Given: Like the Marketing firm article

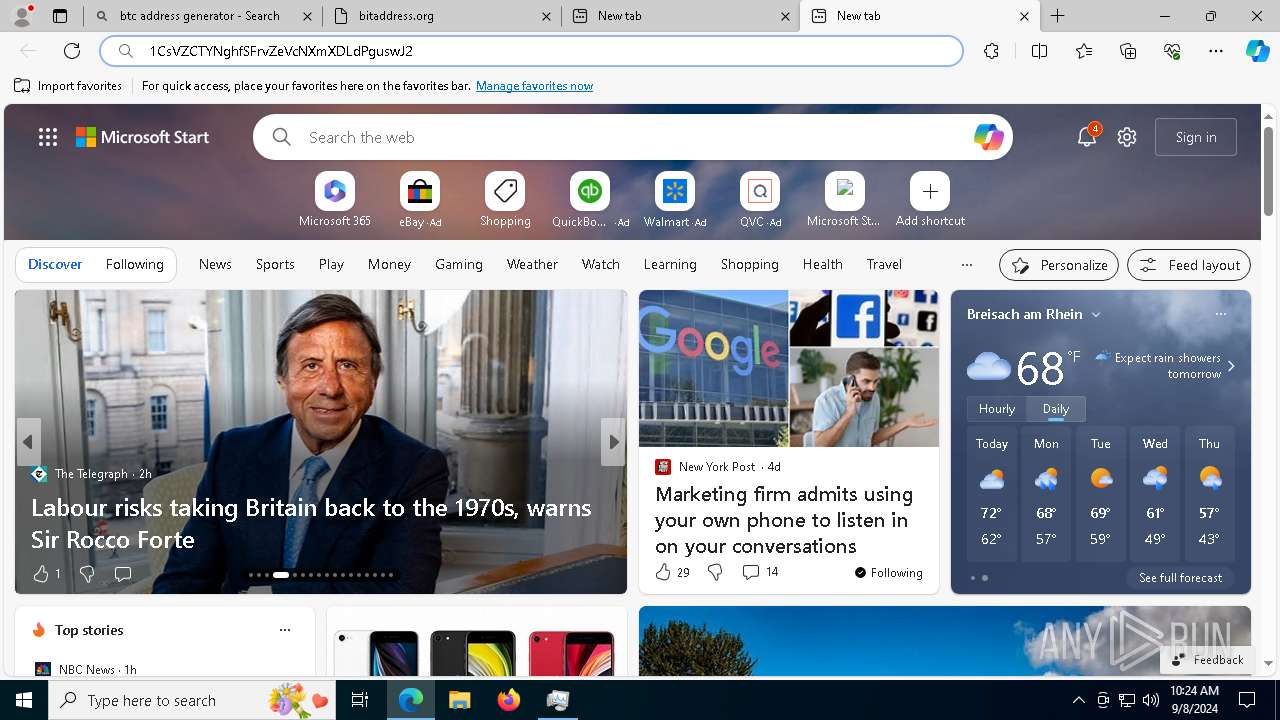Looking at the screenshot, I should (663, 572).
